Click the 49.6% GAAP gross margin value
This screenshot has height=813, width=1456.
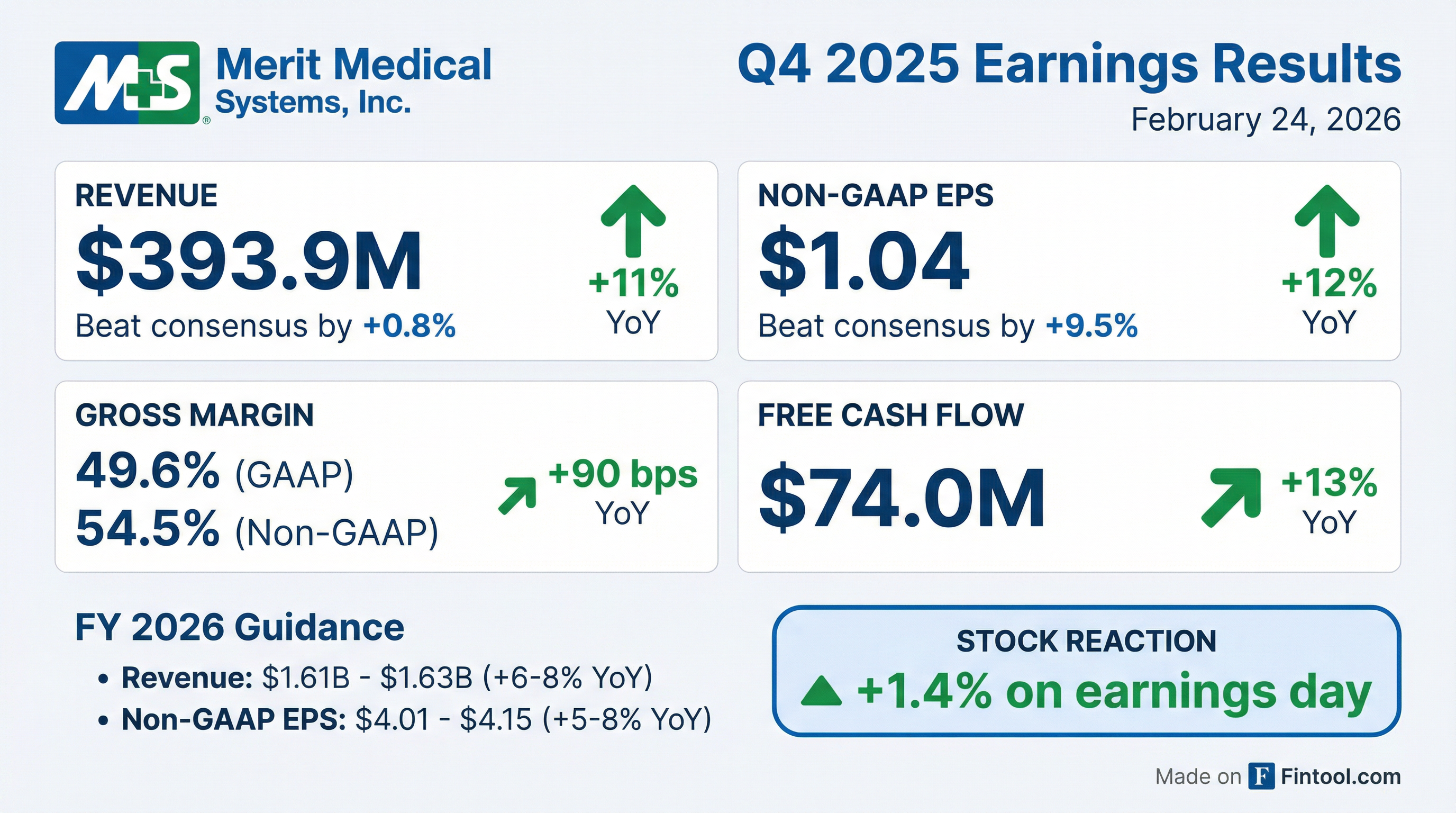tap(148, 471)
